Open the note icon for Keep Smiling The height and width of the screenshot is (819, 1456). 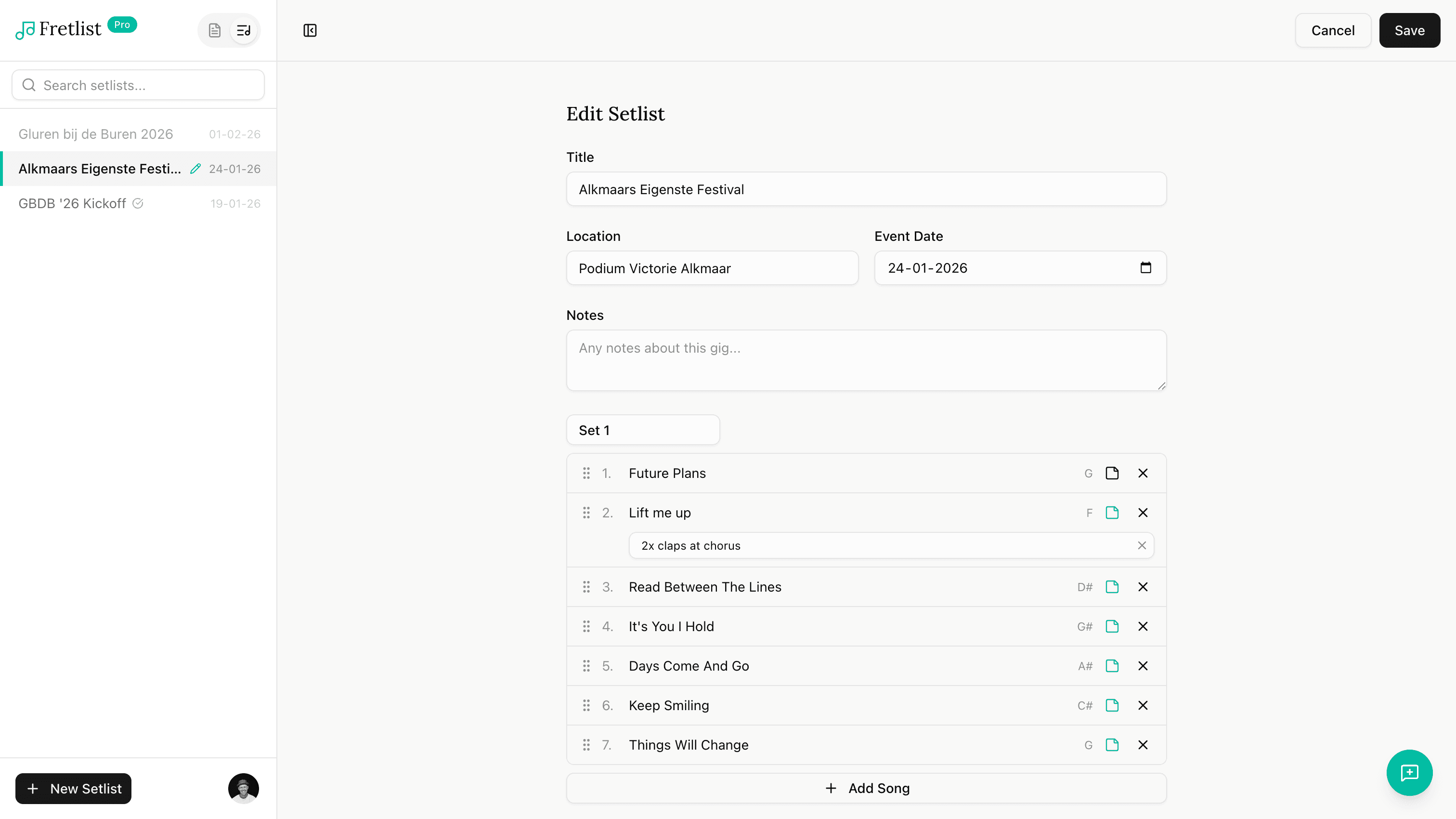coord(1112,705)
